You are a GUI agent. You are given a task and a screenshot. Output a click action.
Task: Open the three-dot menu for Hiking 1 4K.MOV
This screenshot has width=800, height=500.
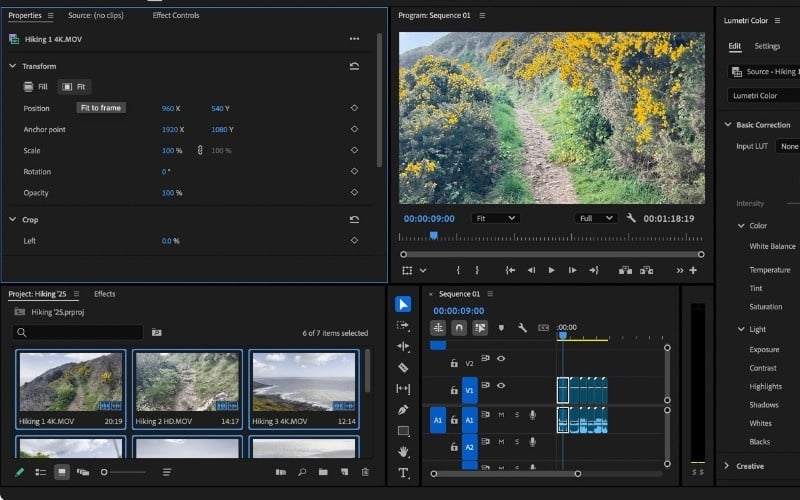click(354, 39)
